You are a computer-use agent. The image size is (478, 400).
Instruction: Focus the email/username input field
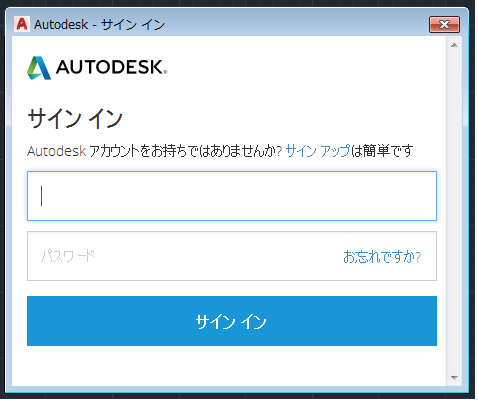pyautogui.click(x=232, y=196)
